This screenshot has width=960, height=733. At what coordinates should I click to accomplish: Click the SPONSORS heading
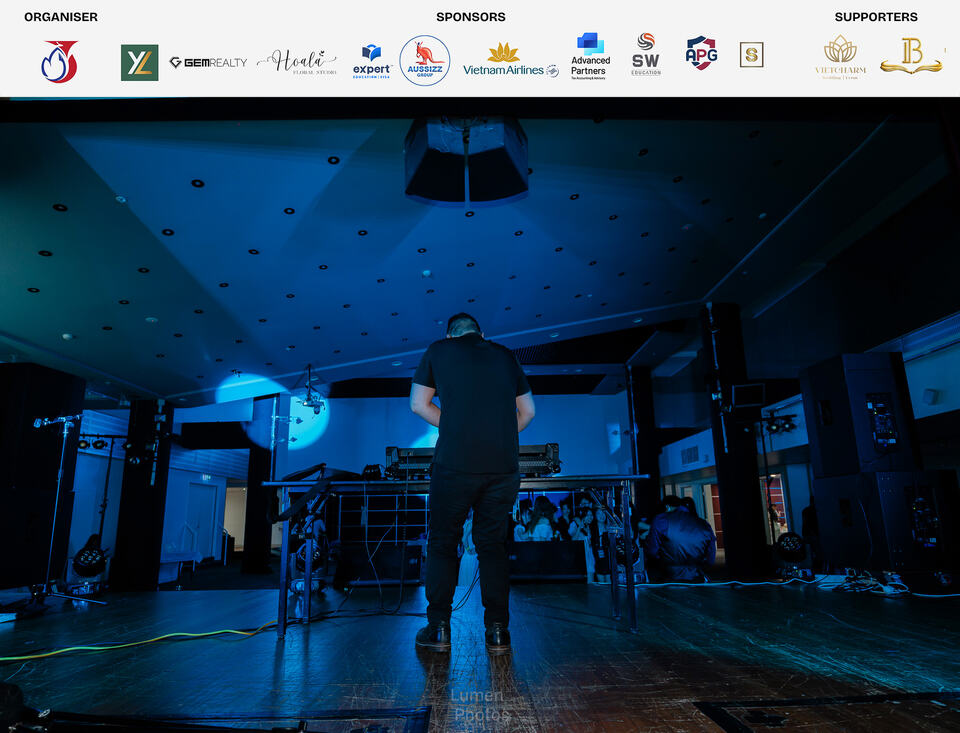click(x=471, y=17)
